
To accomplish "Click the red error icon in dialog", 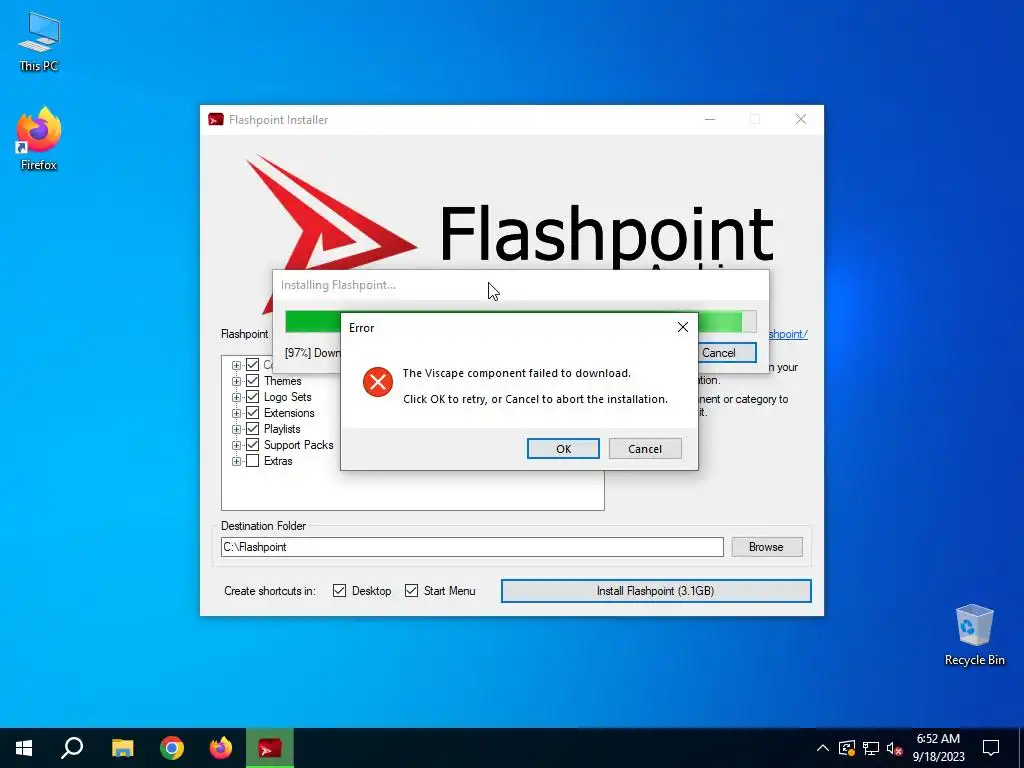I will (x=377, y=382).
